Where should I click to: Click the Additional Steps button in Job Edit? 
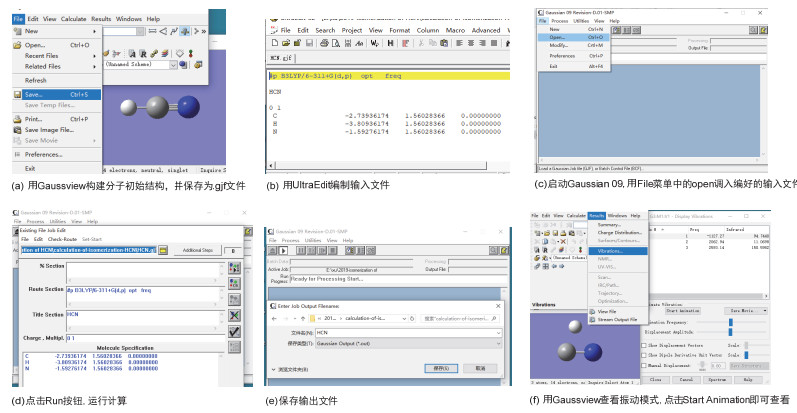(198, 250)
